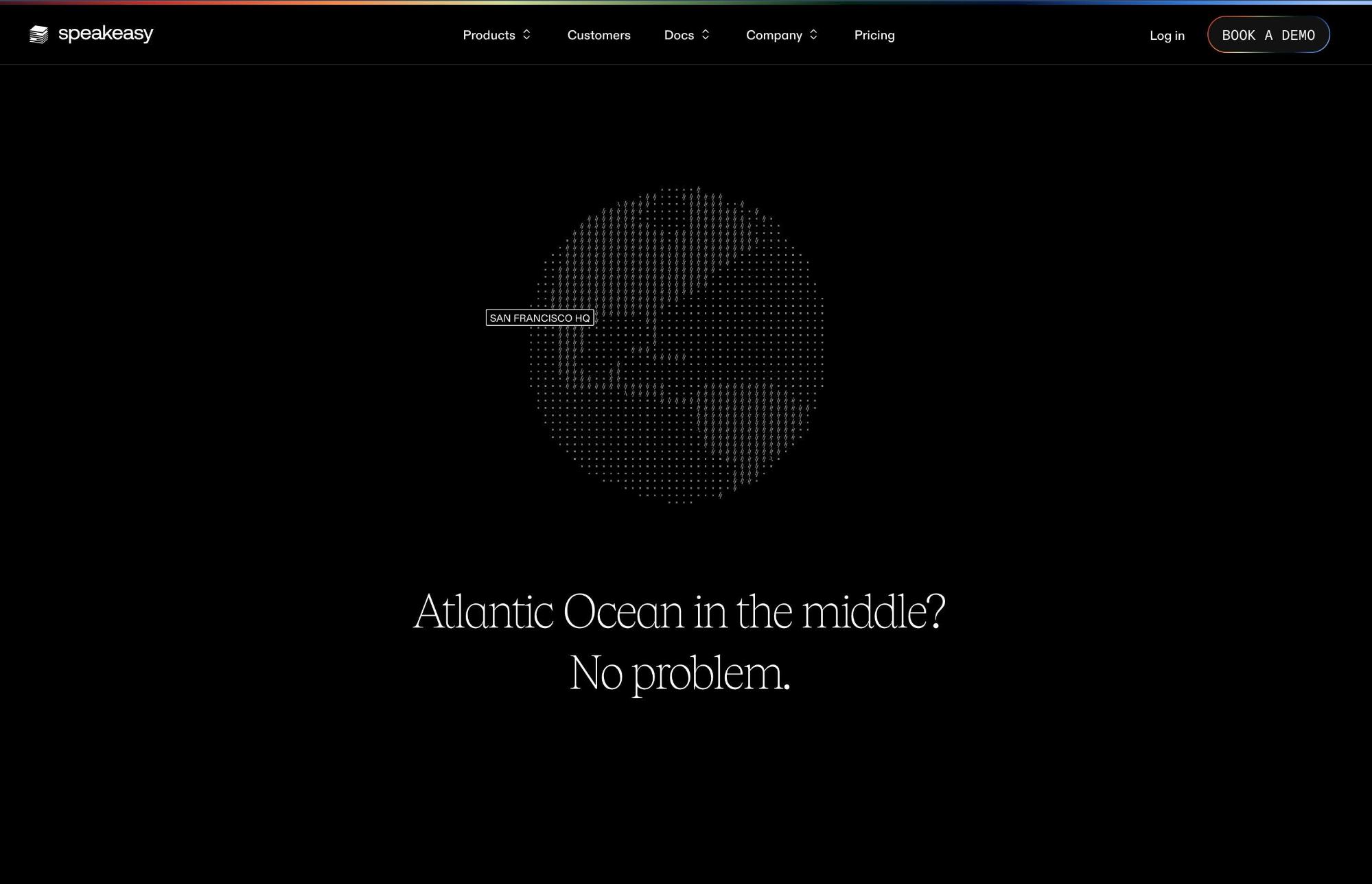Expand the chevron beside Products
This screenshot has height=884, width=1372.
click(526, 34)
